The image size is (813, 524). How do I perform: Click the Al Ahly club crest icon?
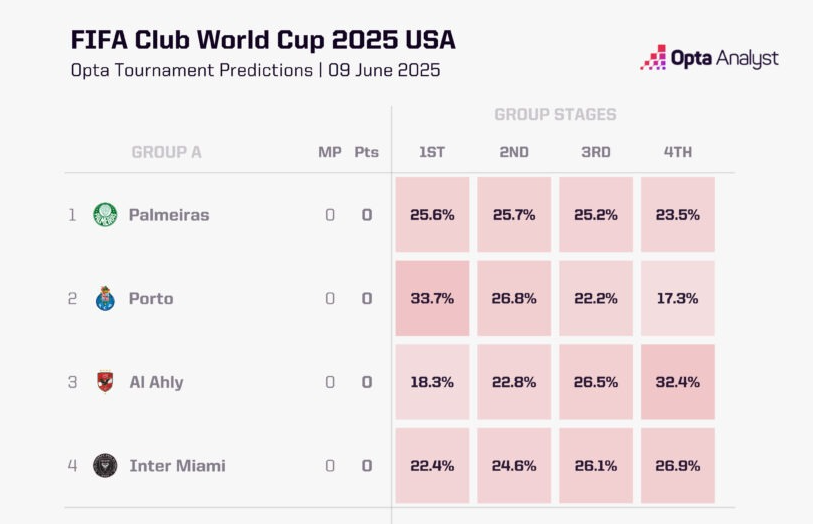coord(105,381)
